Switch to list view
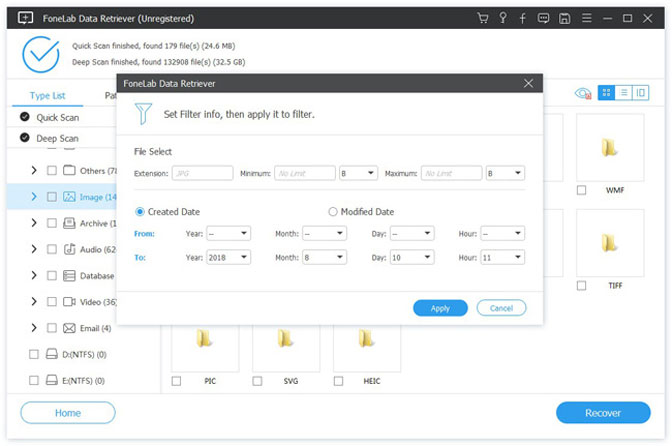Viewport: 672px width, 446px height. click(x=624, y=93)
